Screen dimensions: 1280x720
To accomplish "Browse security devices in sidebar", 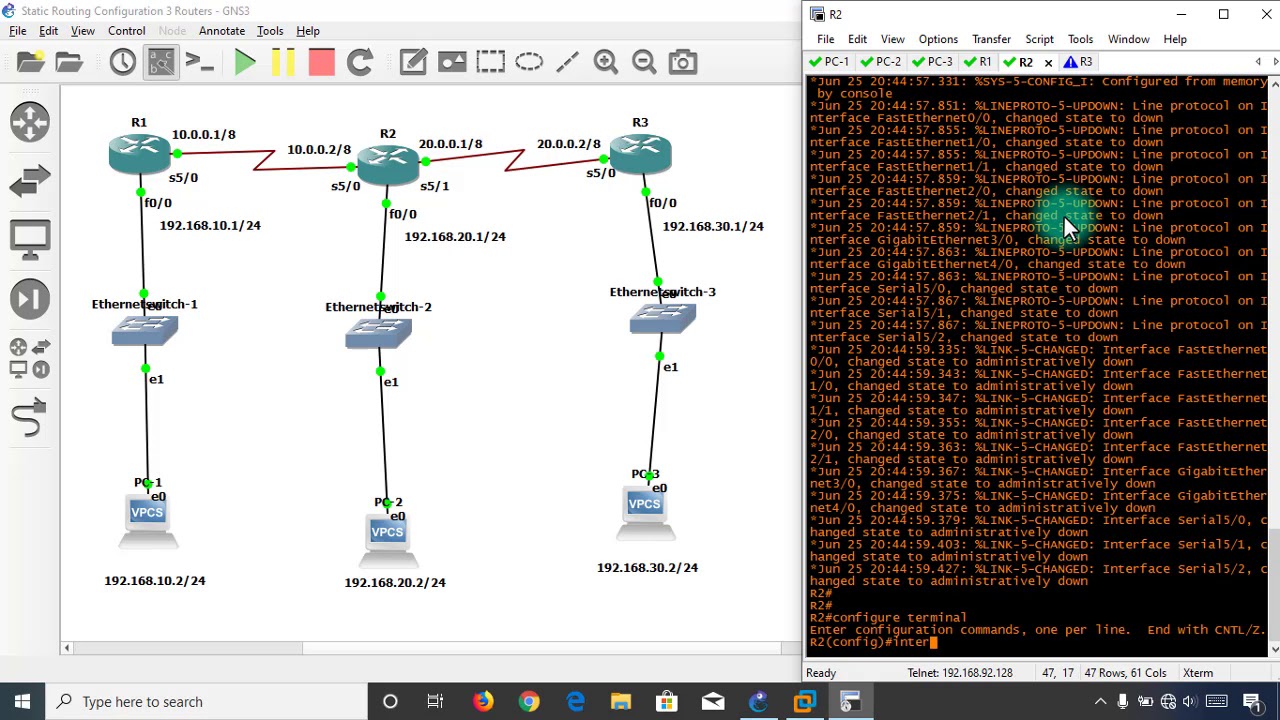I will 30,299.
